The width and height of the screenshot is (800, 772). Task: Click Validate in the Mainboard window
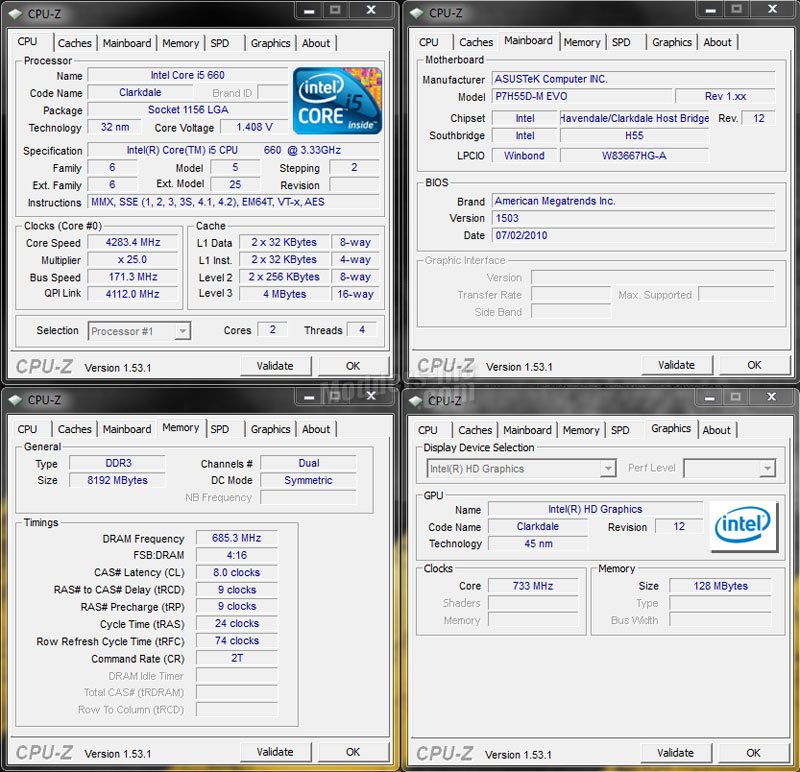(x=677, y=365)
